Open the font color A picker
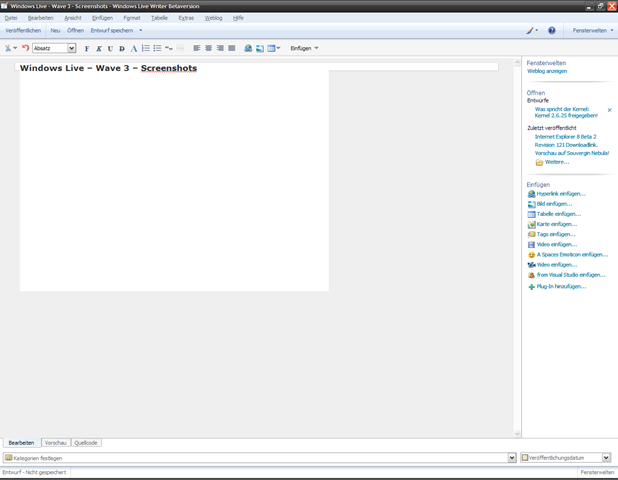618x480 pixels. coord(134,48)
